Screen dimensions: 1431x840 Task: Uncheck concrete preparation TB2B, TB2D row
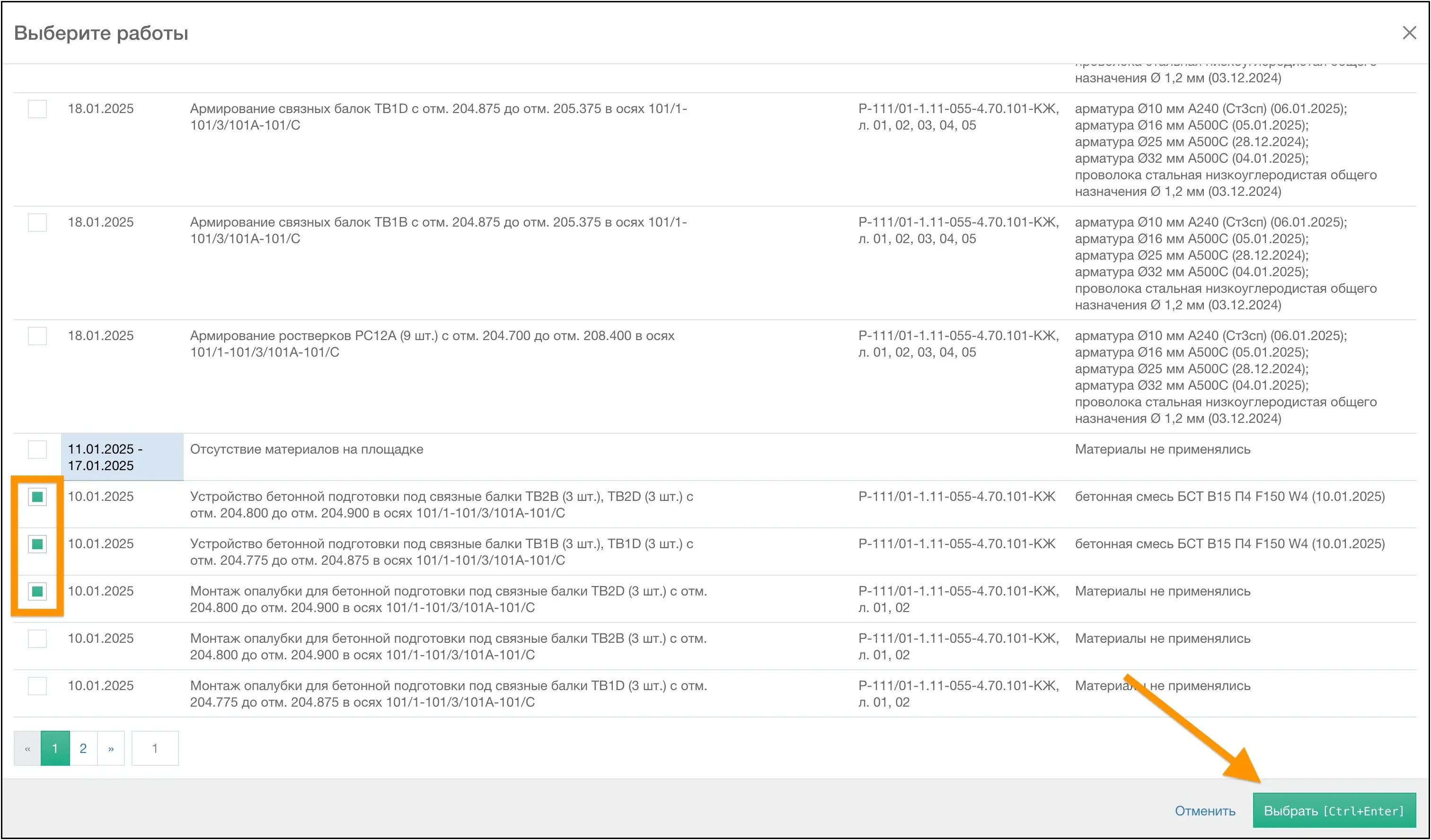click(37, 497)
